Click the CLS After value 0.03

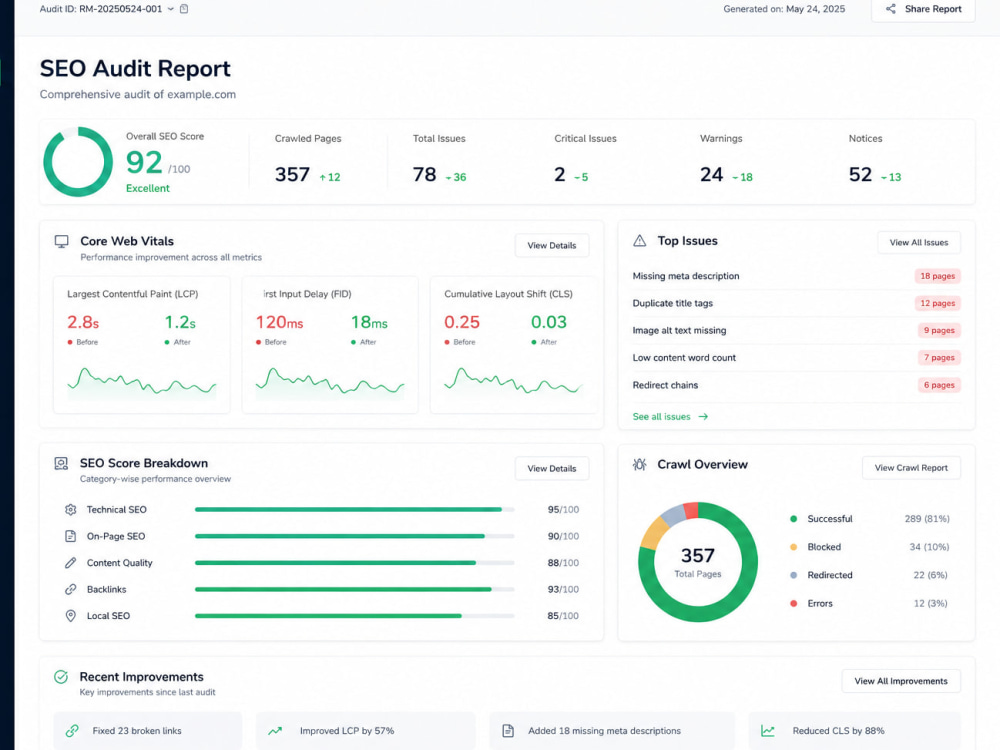(x=548, y=322)
